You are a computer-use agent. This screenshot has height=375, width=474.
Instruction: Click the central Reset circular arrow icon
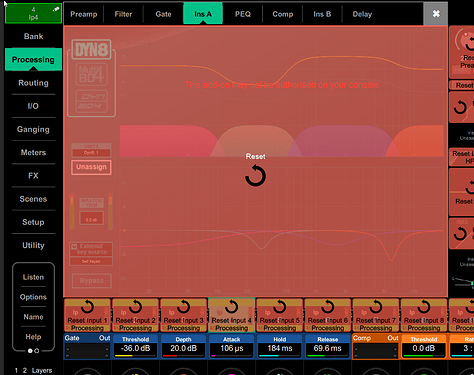tap(255, 176)
